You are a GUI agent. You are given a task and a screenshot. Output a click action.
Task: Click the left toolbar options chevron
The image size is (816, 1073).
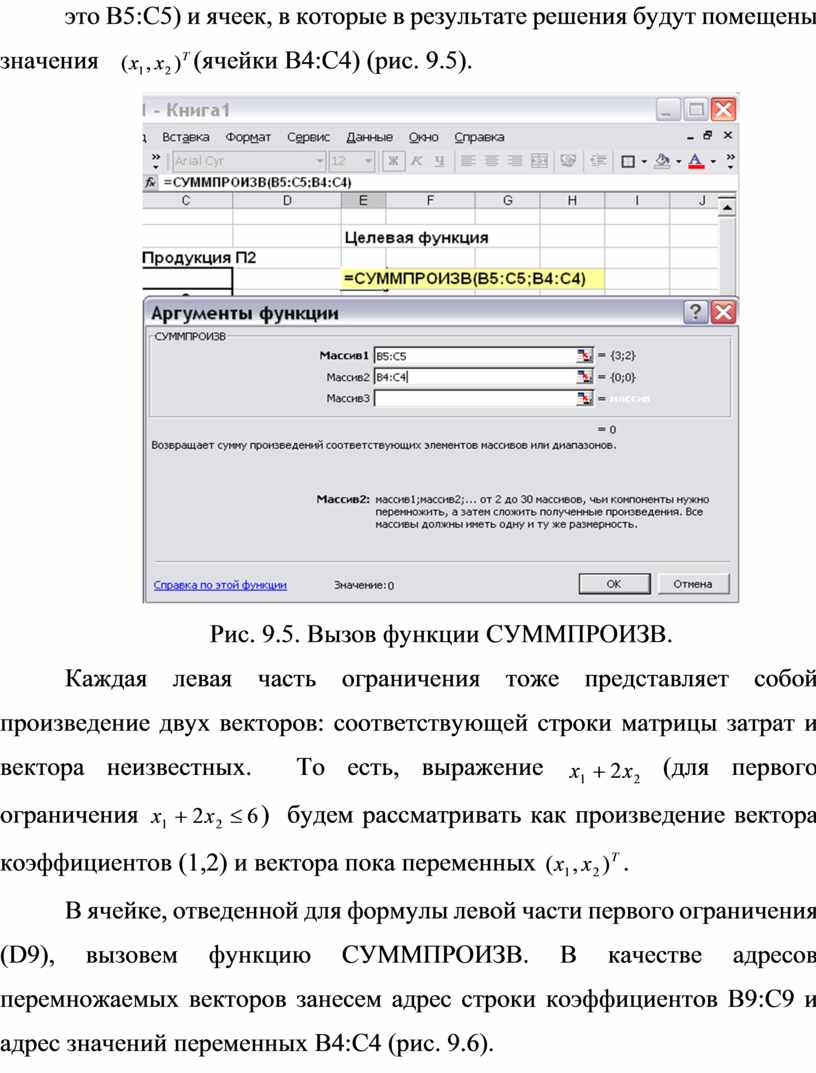click(x=155, y=160)
